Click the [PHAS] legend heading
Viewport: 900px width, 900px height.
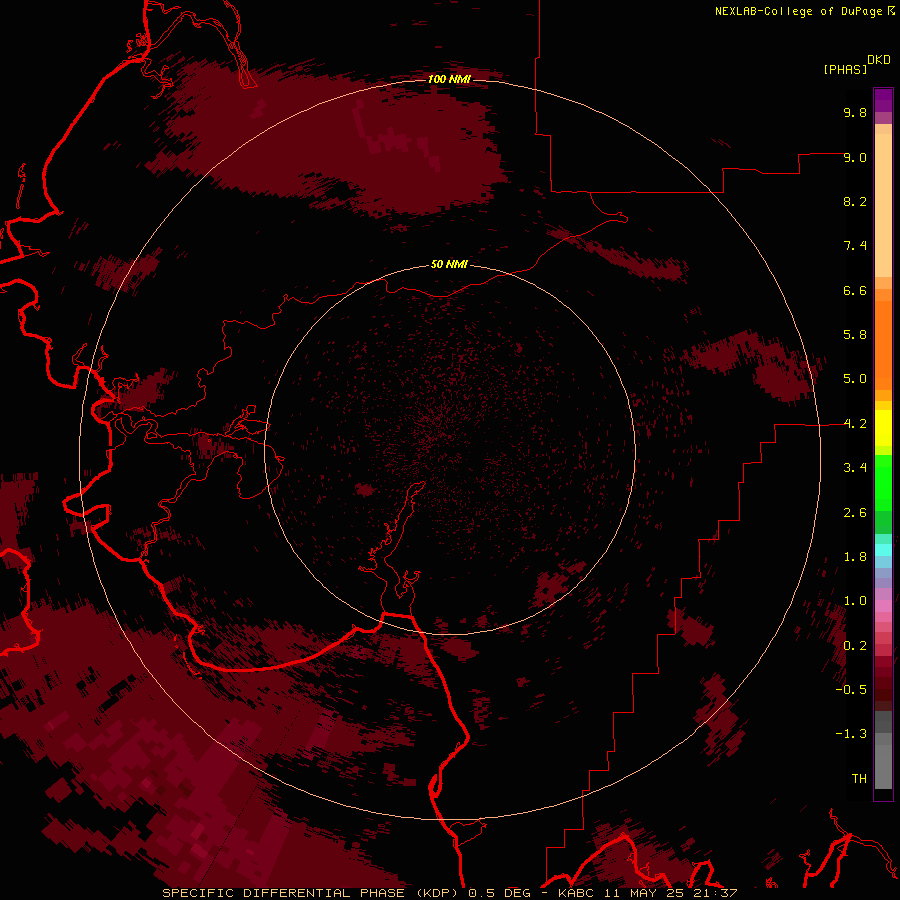[x=845, y=69]
